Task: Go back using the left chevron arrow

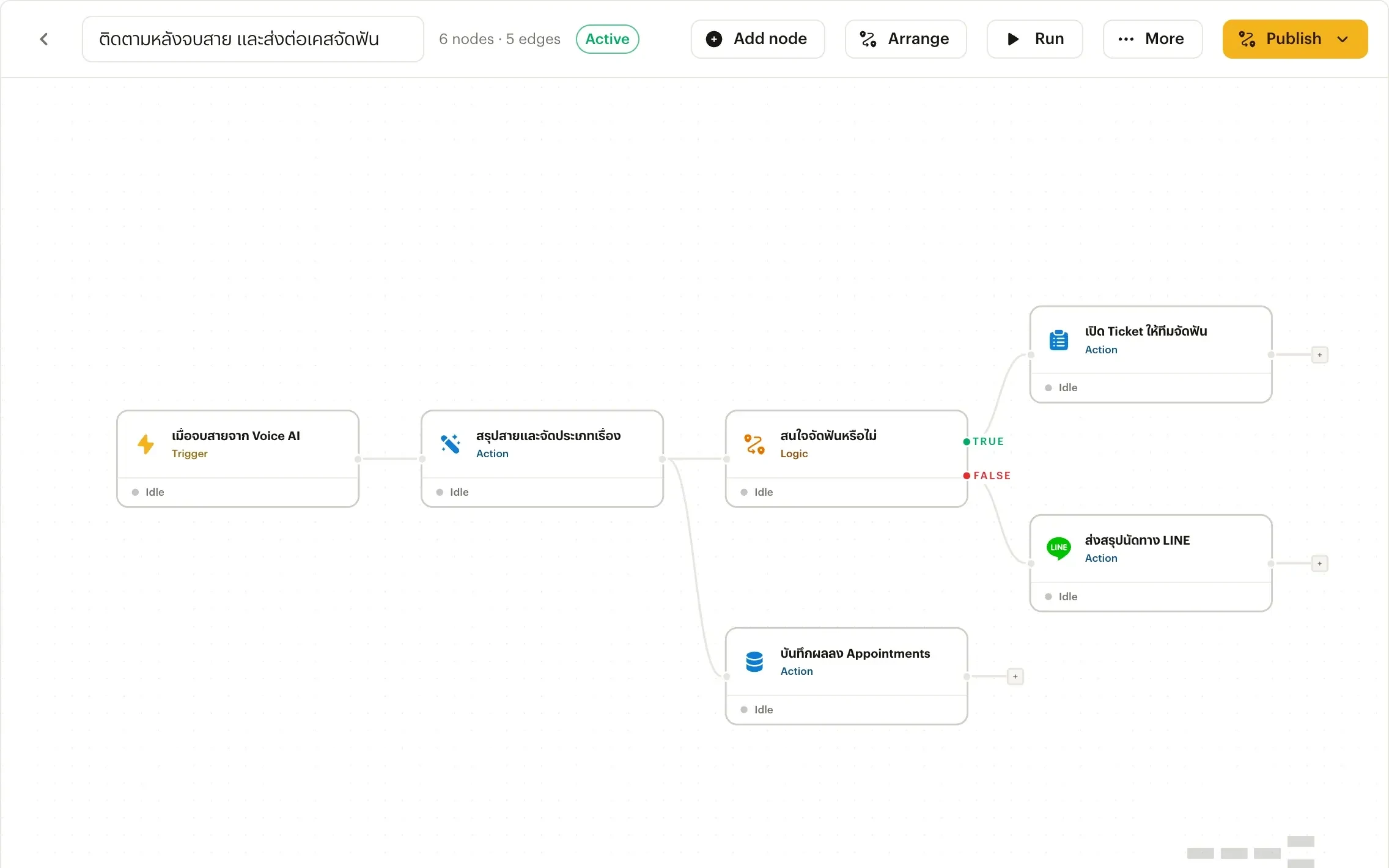Action: pyautogui.click(x=44, y=39)
